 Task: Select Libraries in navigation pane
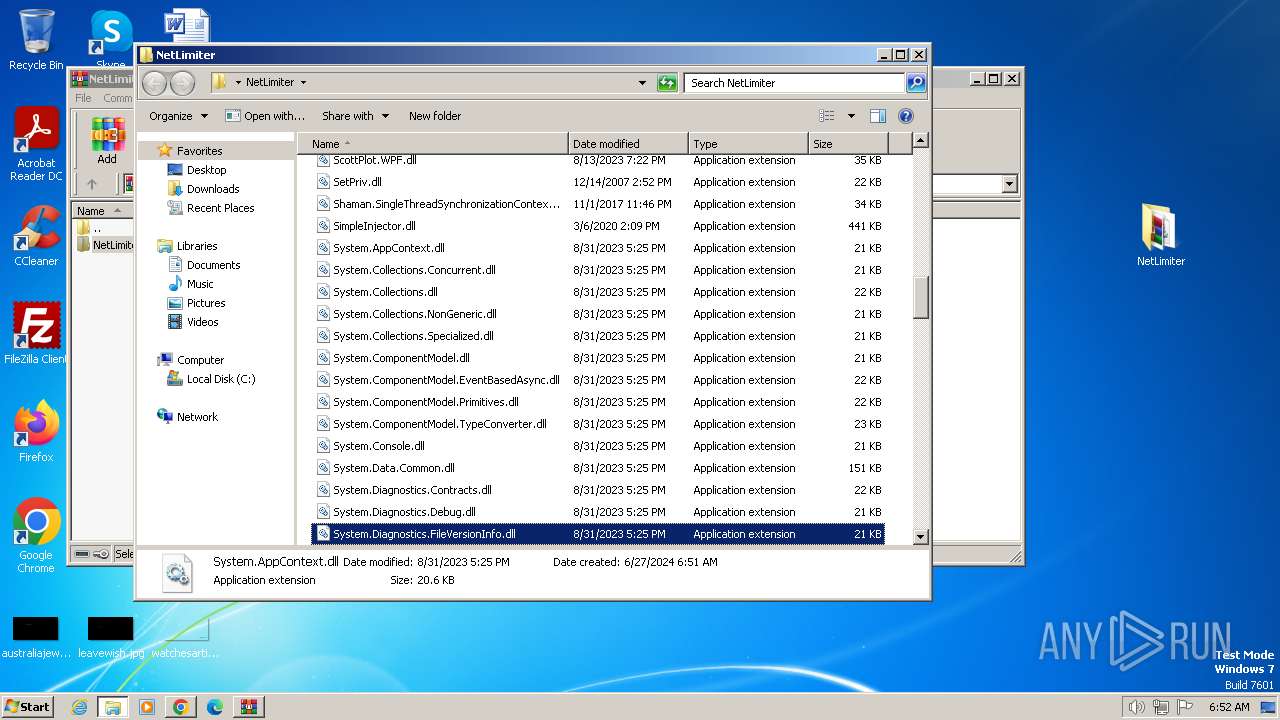pyautogui.click(x=196, y=246)
